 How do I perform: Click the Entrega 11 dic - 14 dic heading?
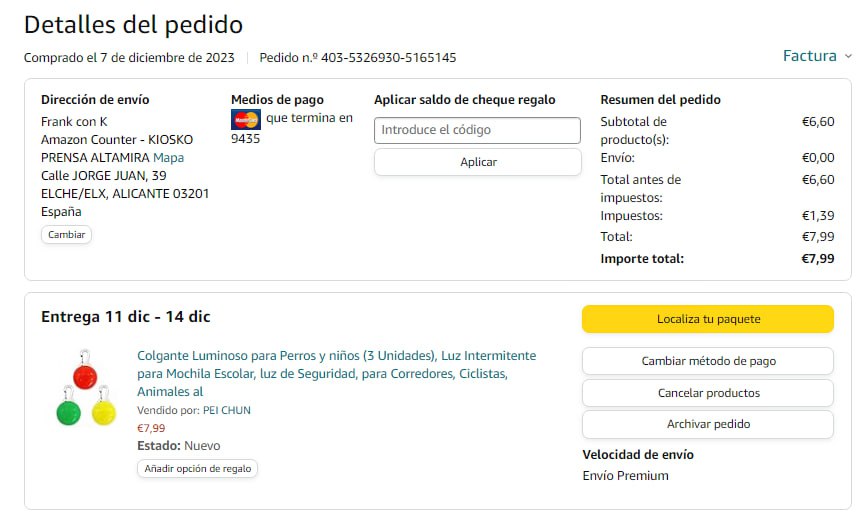(x=125, y=317)
